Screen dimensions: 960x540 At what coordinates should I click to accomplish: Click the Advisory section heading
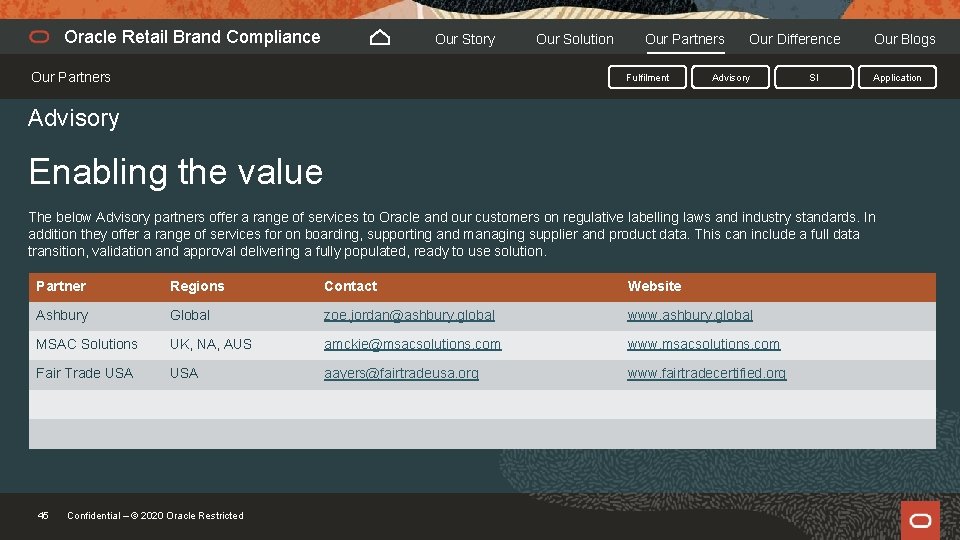[73, 118]
